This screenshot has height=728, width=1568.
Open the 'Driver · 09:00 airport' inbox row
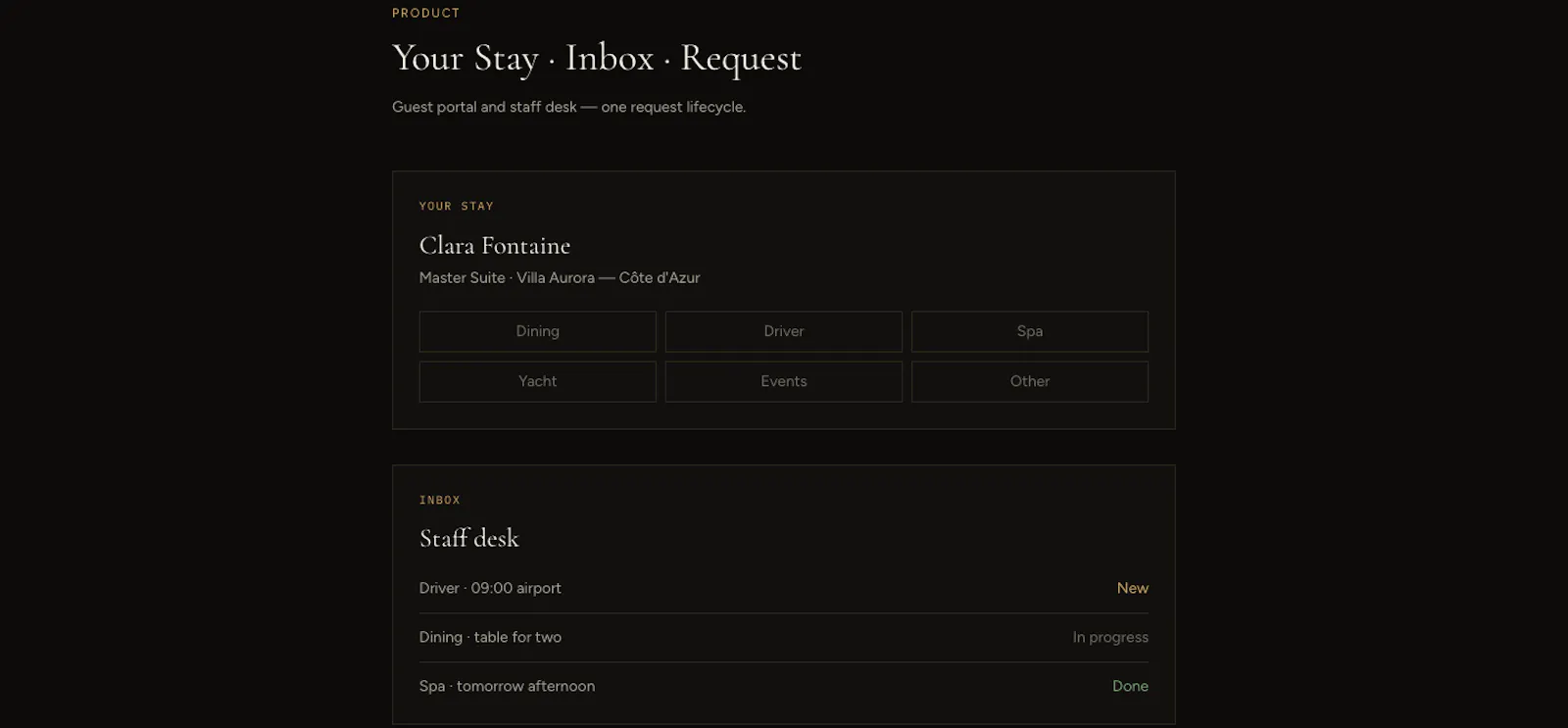(x=784, y=588)
